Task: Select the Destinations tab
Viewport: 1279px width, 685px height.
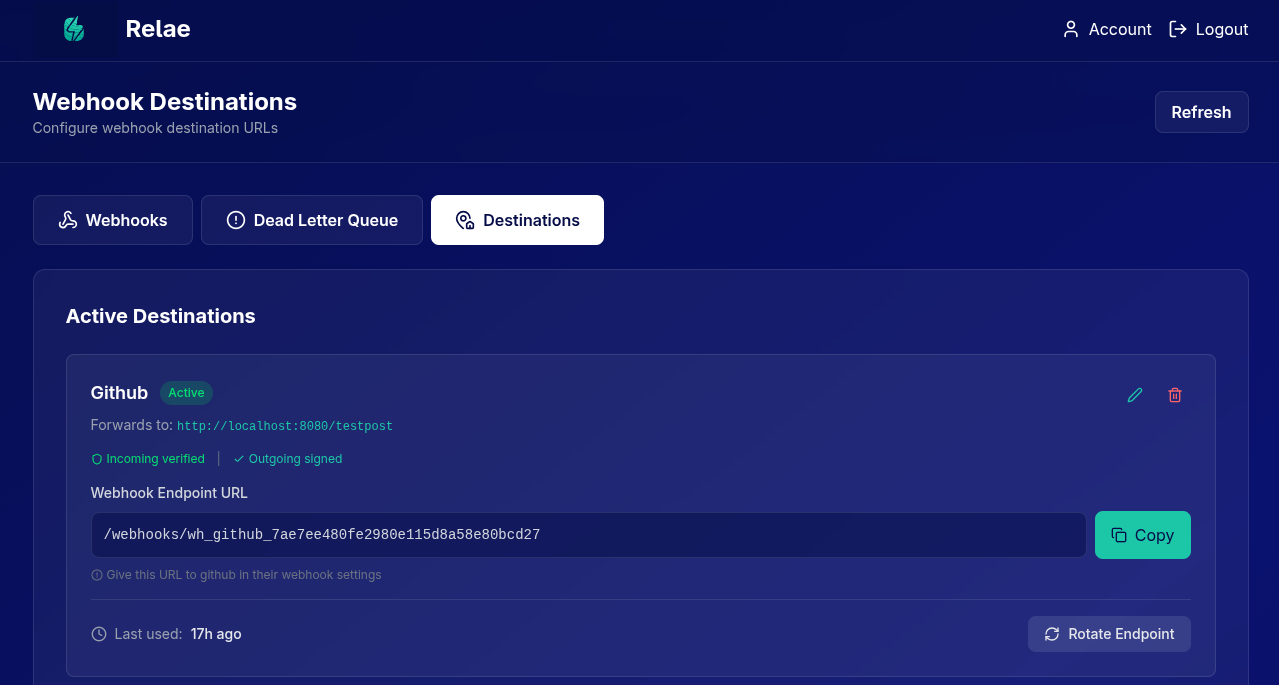Action: pos(517,220)
